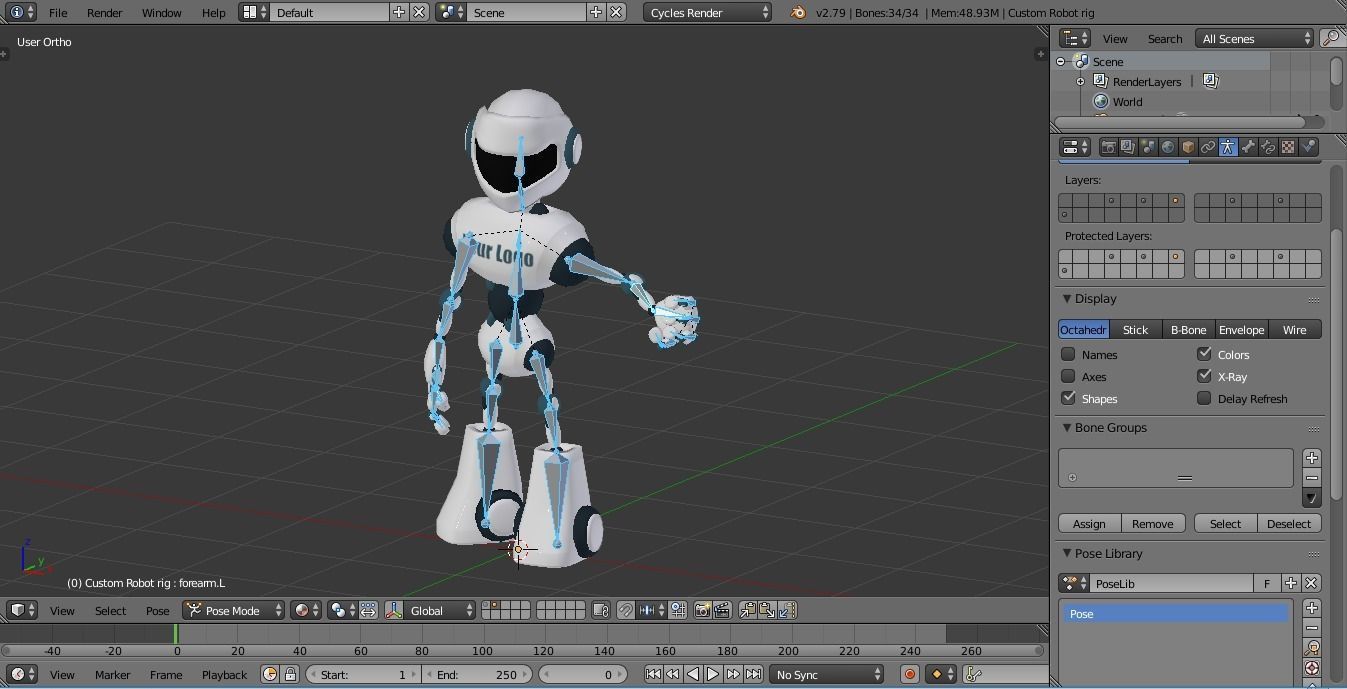The image size is (1347, 689).
Task: Toggle auto keyframe record button
Action: click(909, 675)
